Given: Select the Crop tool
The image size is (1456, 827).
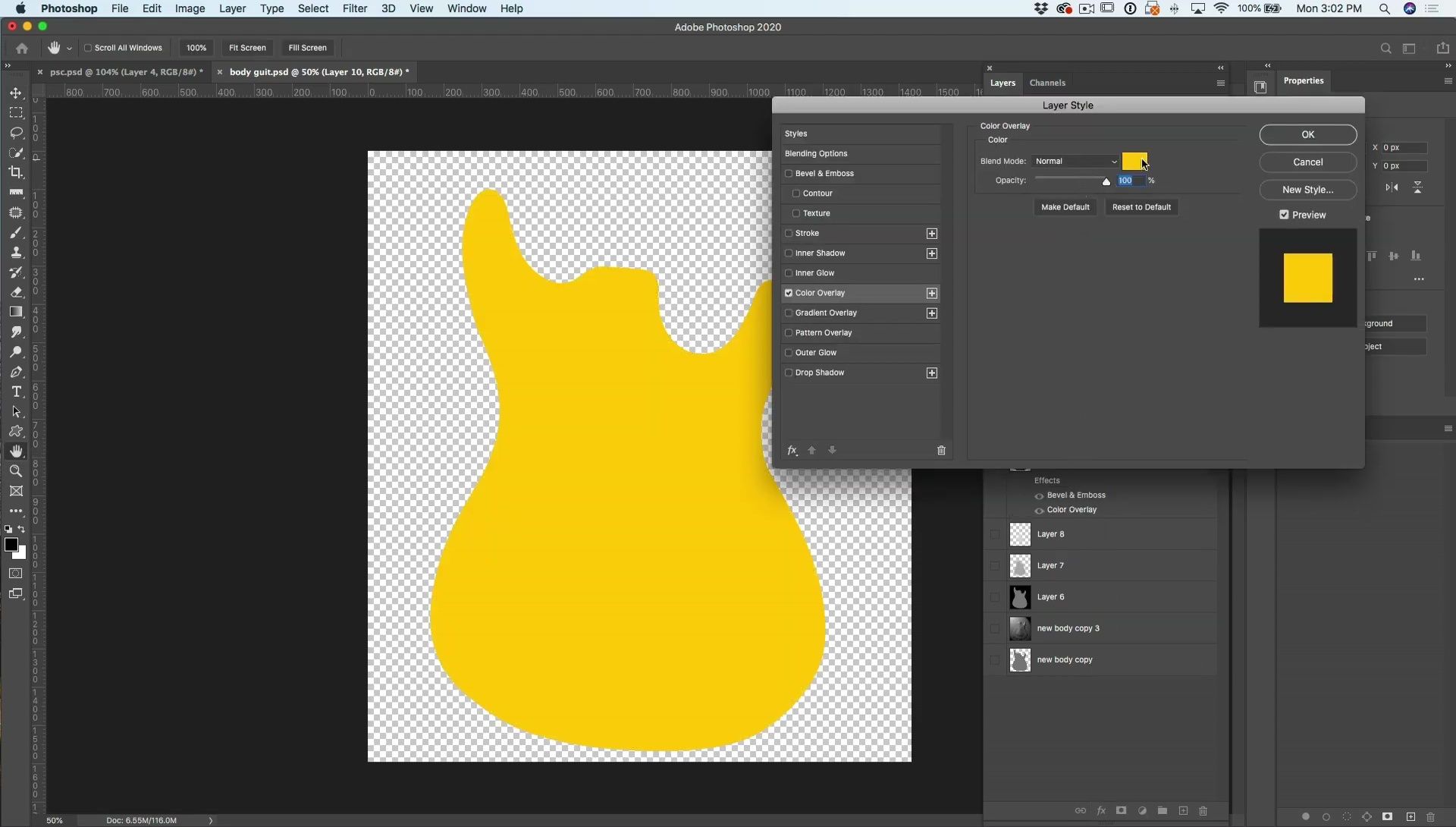Looking at the screenshot, I should tap(16, 172).
